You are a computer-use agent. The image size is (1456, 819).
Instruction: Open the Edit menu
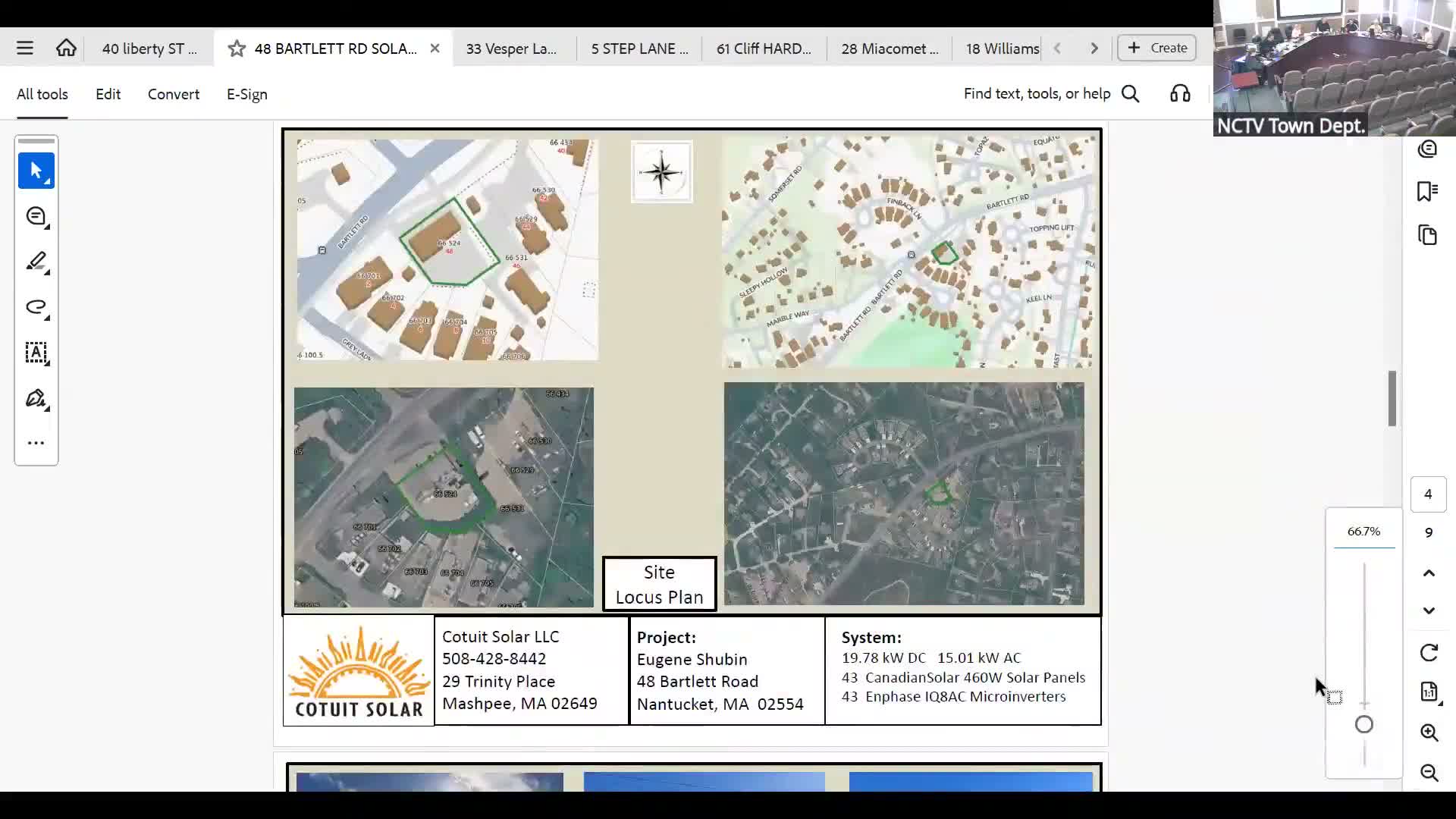coord(108,94)
